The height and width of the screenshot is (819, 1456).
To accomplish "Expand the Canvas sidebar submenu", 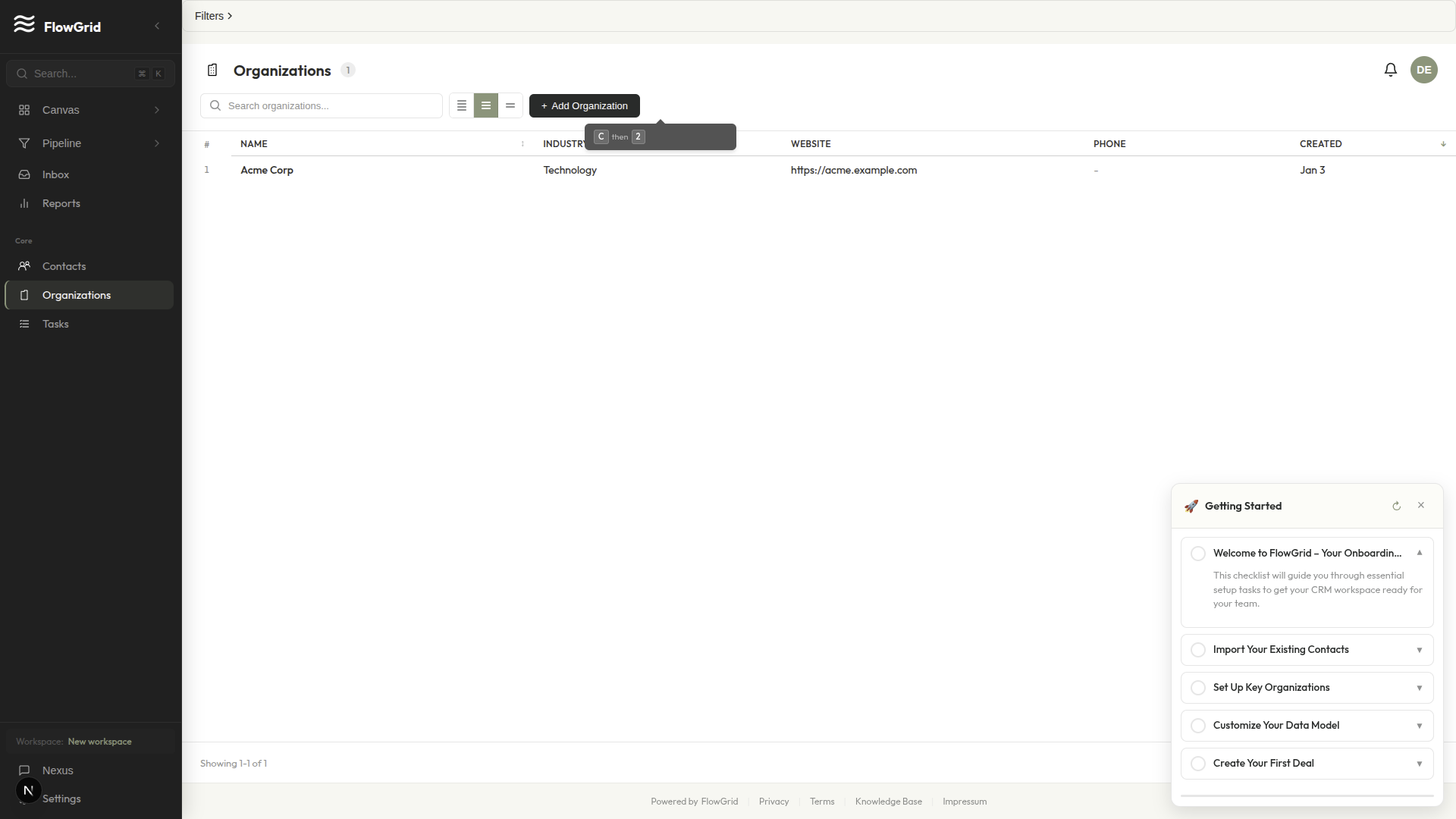I will 157,110.
